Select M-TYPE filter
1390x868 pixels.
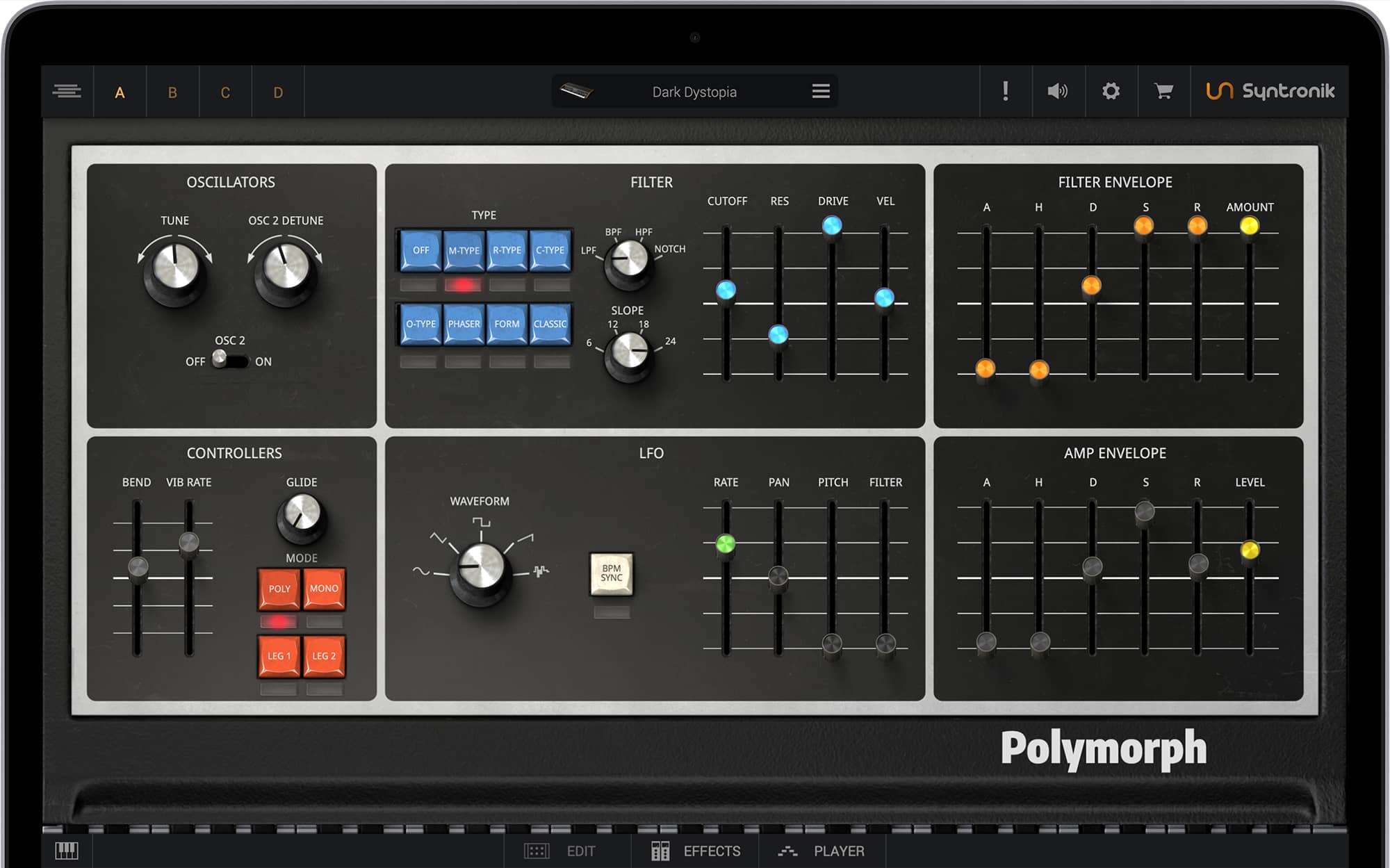pos(464,250)
